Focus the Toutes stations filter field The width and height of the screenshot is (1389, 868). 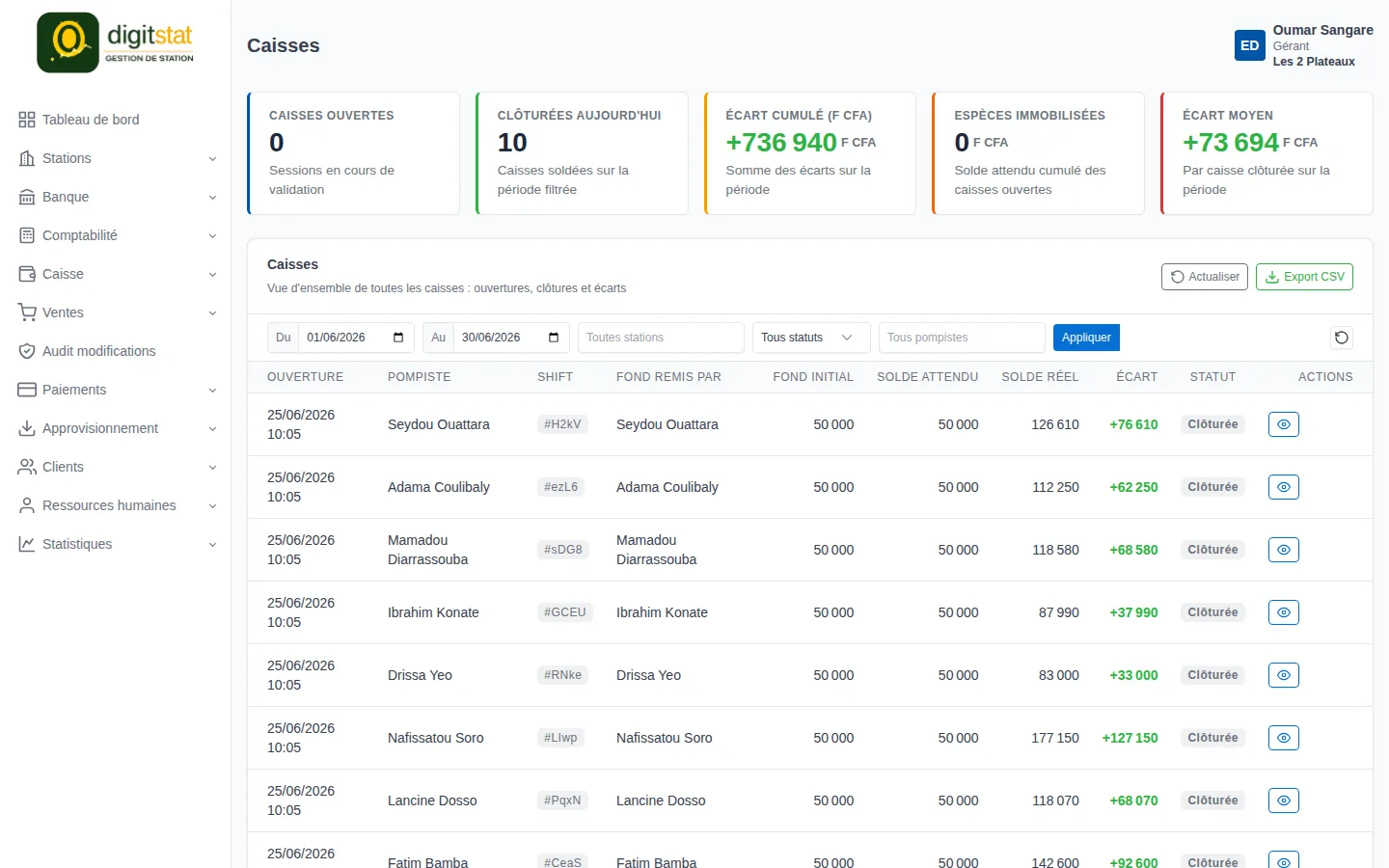tap(661, 338)
